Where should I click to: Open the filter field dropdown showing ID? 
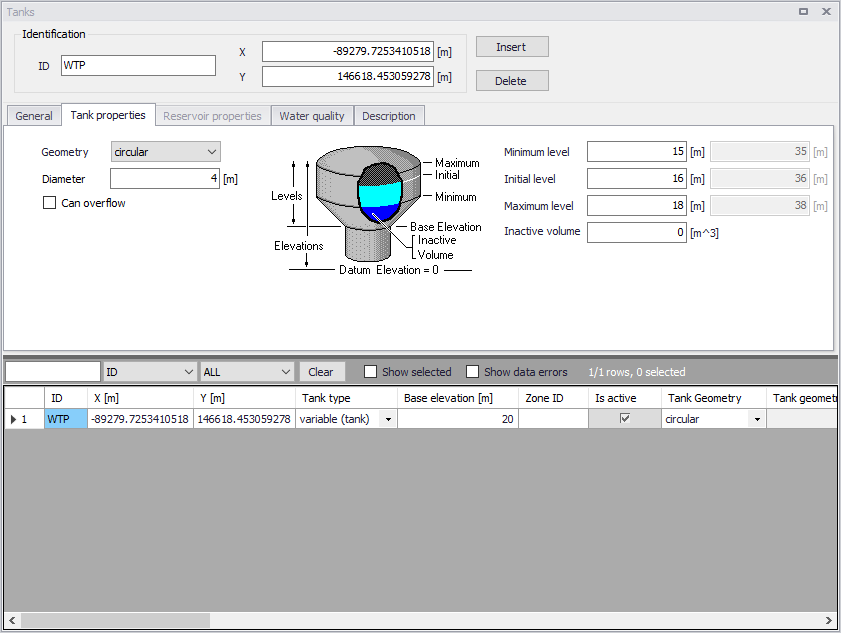149,372
